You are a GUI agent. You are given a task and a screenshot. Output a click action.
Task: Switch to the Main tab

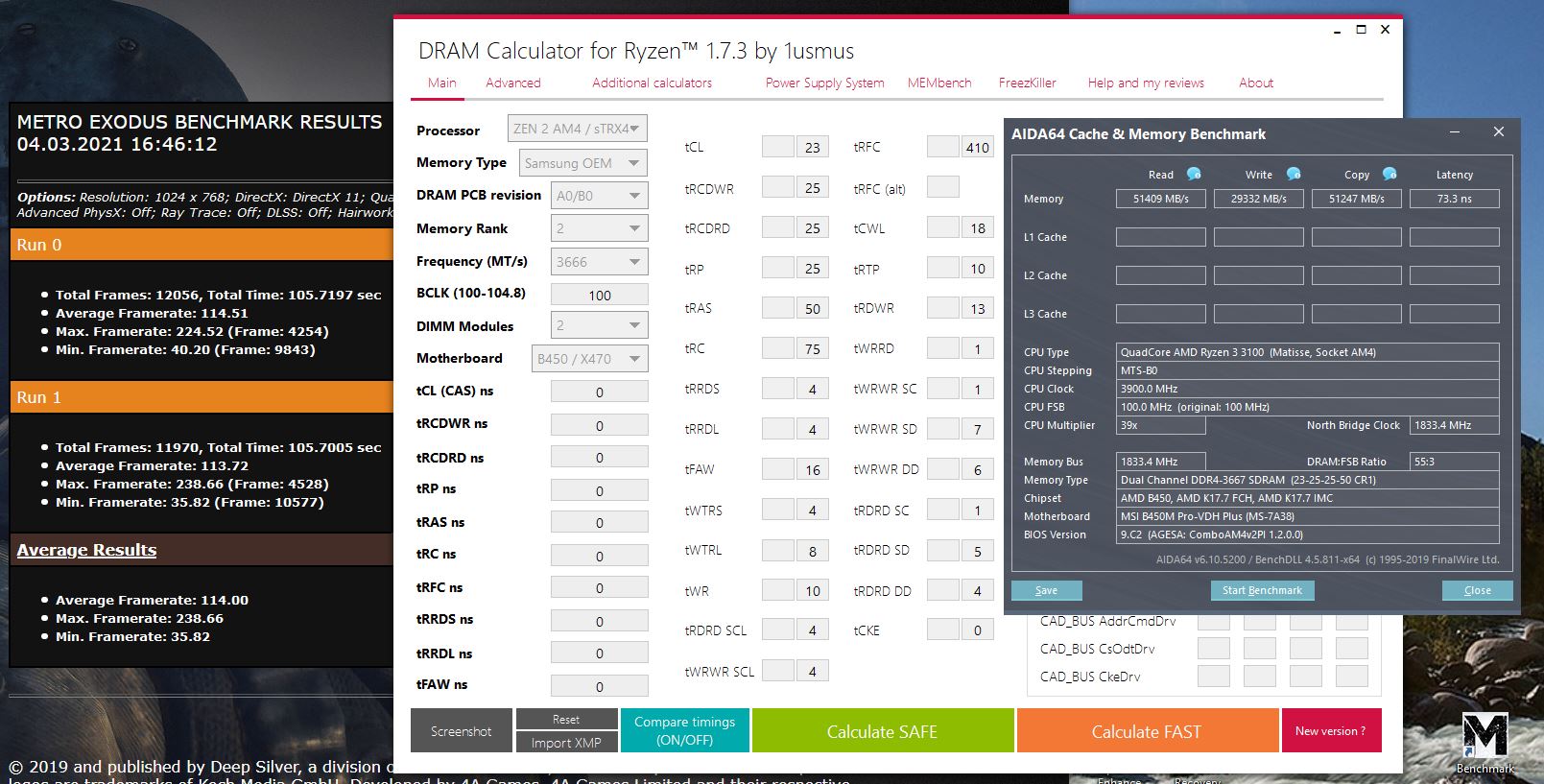pyautogui.click(x=442, y=83)
